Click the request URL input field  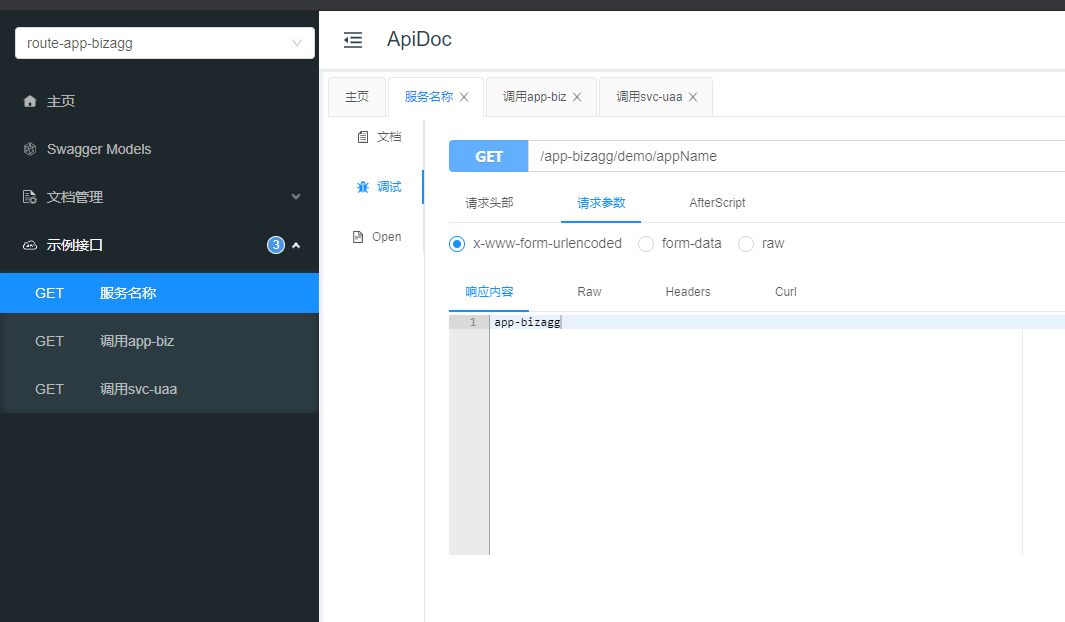click(x=790, y=156)
